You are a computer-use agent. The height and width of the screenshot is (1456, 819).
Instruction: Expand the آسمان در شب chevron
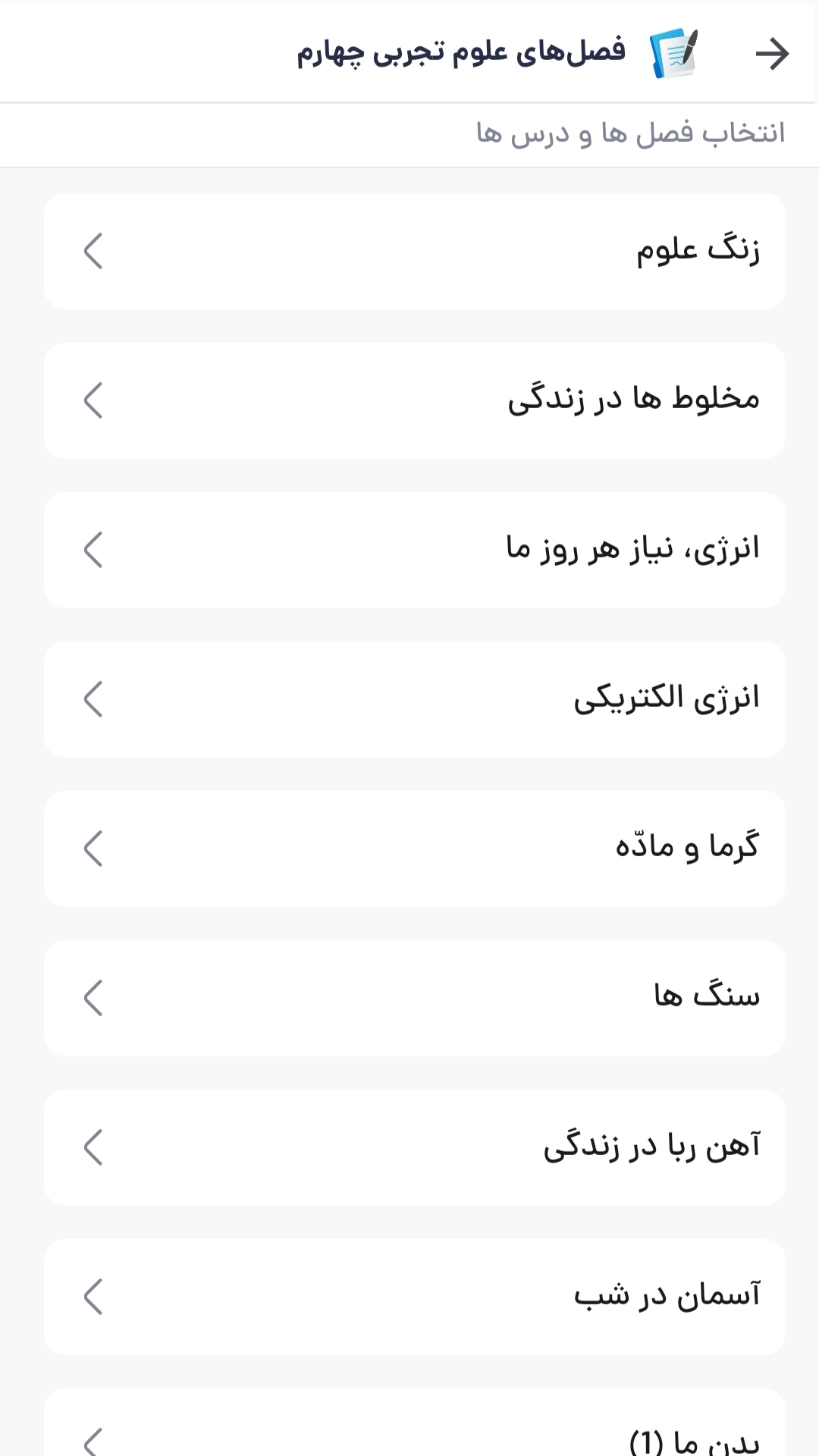pos(93,1297)
